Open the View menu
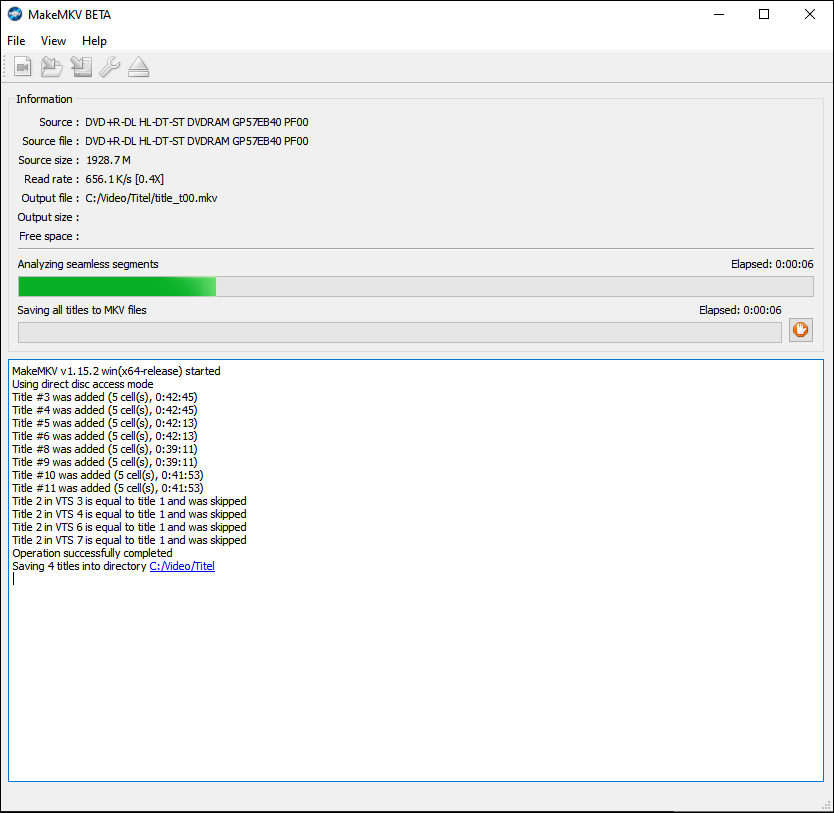The width and height of the screenshot is (834, 813). 53,41
